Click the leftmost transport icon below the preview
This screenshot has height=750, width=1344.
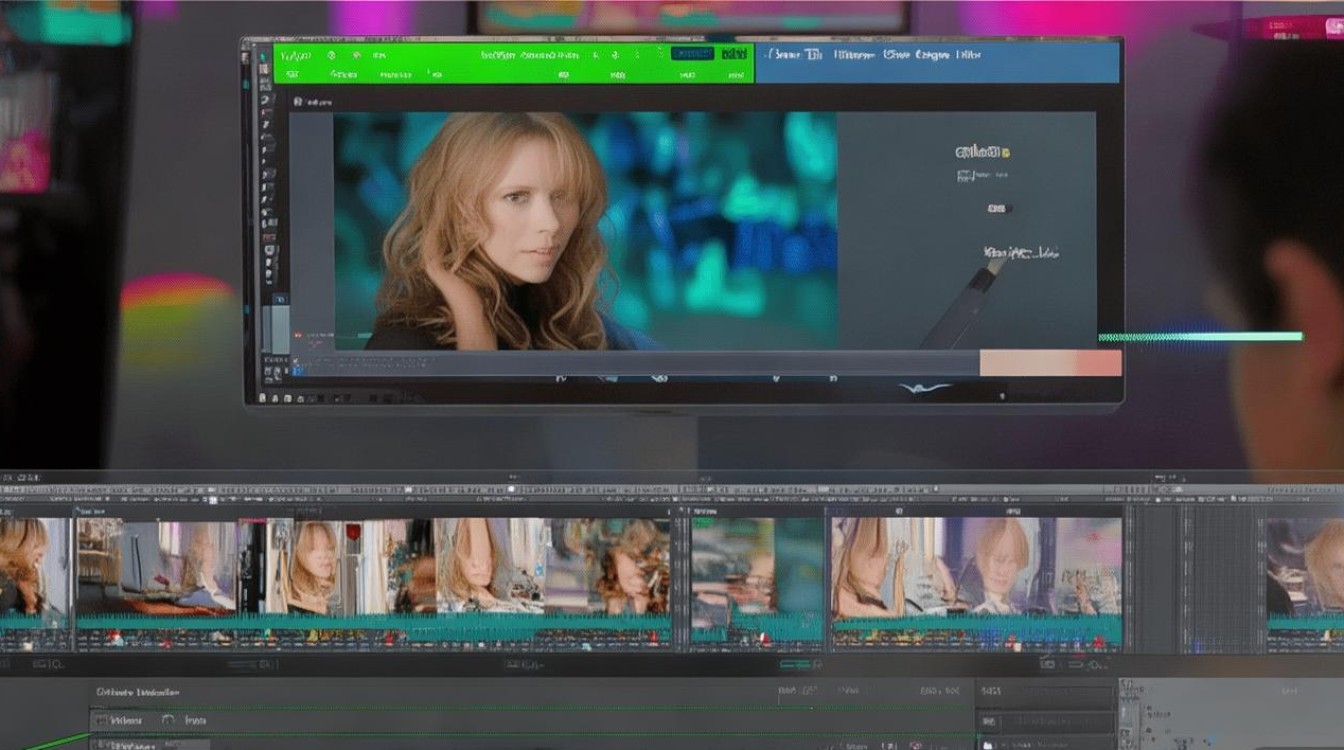560,379
